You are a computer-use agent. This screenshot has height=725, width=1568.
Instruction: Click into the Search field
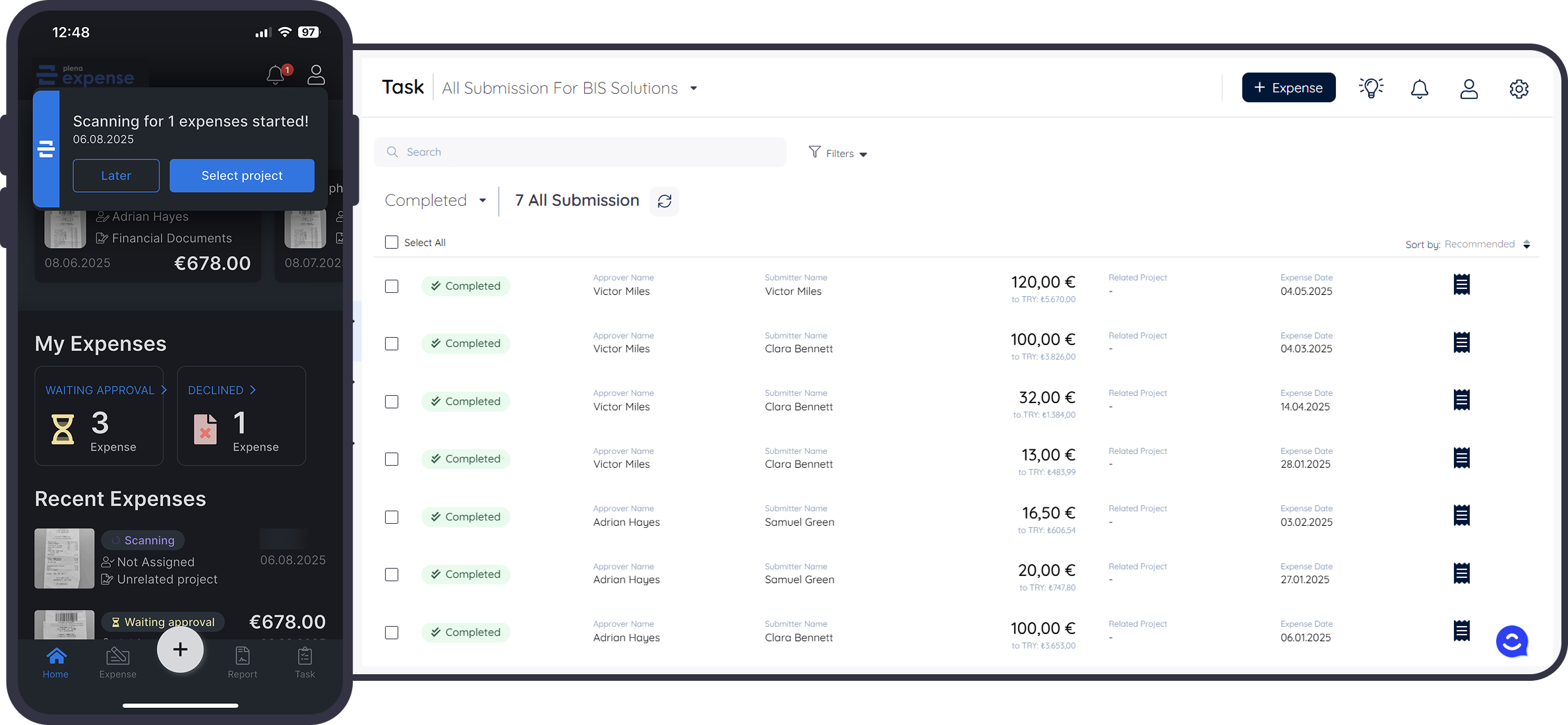580,152
